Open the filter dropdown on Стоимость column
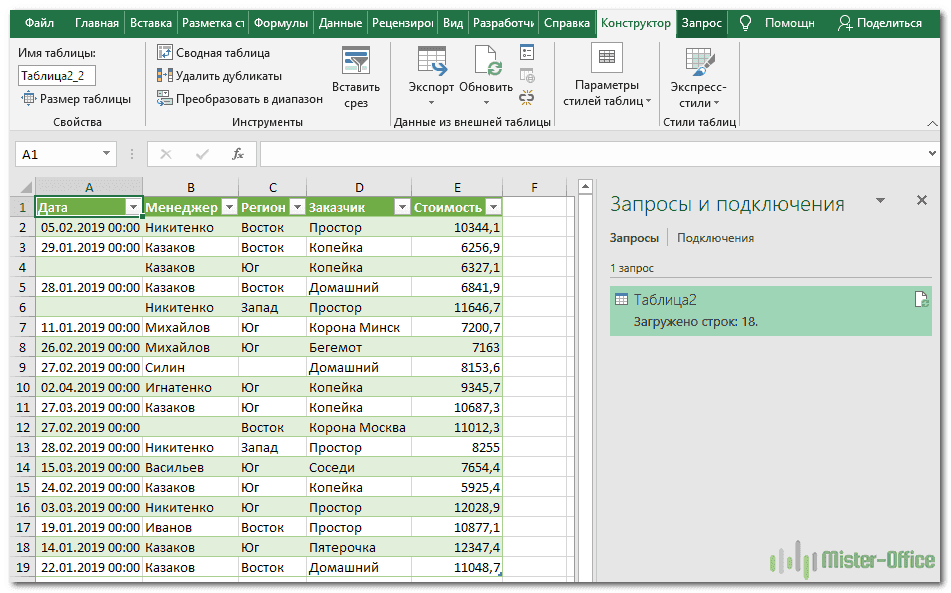Image resolution: width=951 pixels, height=593 pixels. pyautogui.click(x=494, y=205)
